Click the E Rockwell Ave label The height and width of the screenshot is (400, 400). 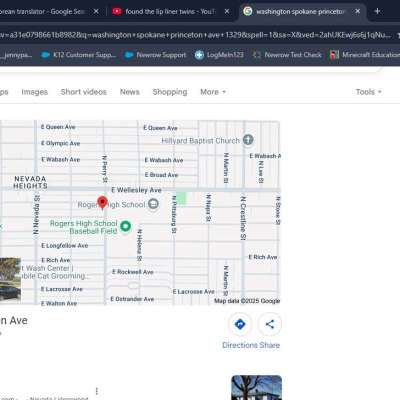pyautogui.click(x=133, y=272)
